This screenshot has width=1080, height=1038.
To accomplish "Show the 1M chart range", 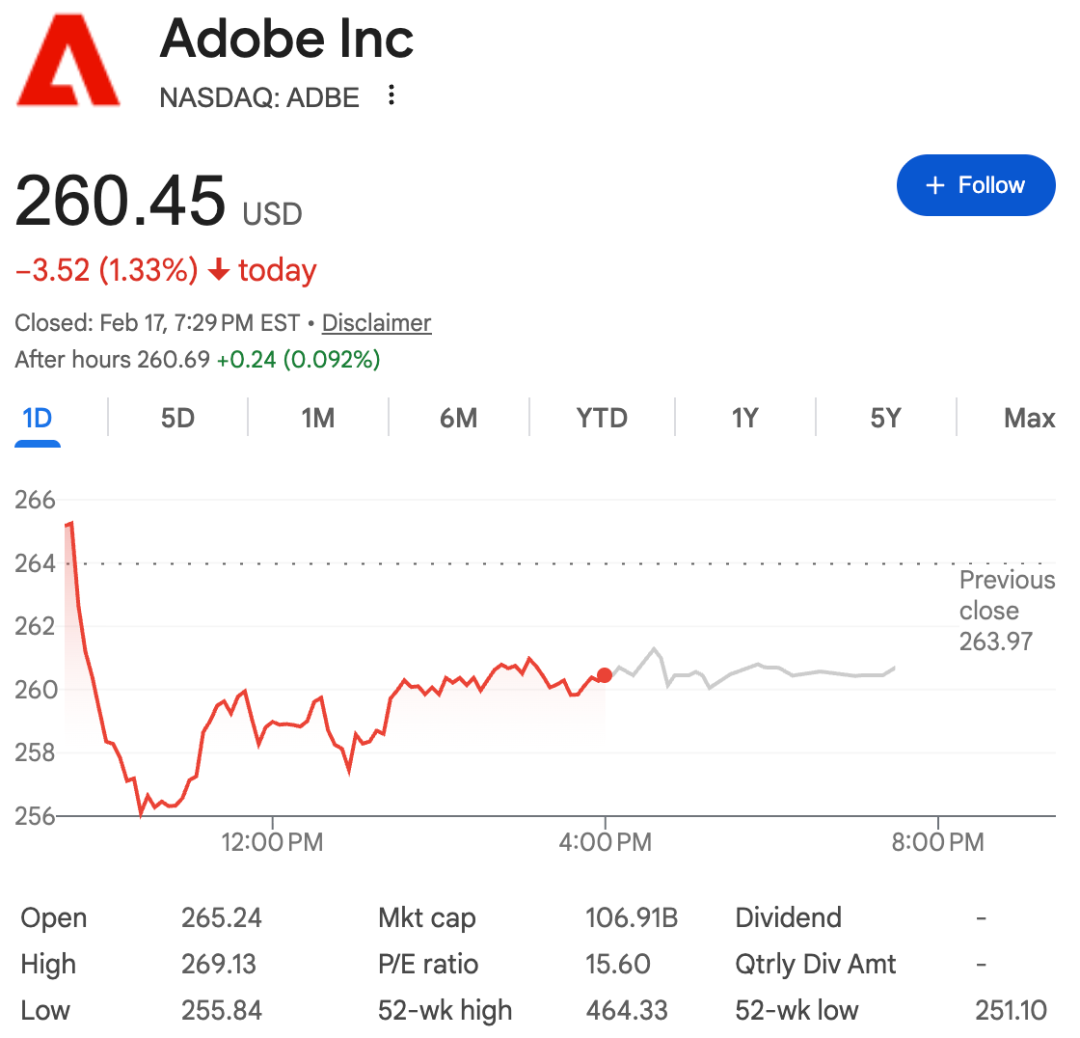I will click(318, 417).
